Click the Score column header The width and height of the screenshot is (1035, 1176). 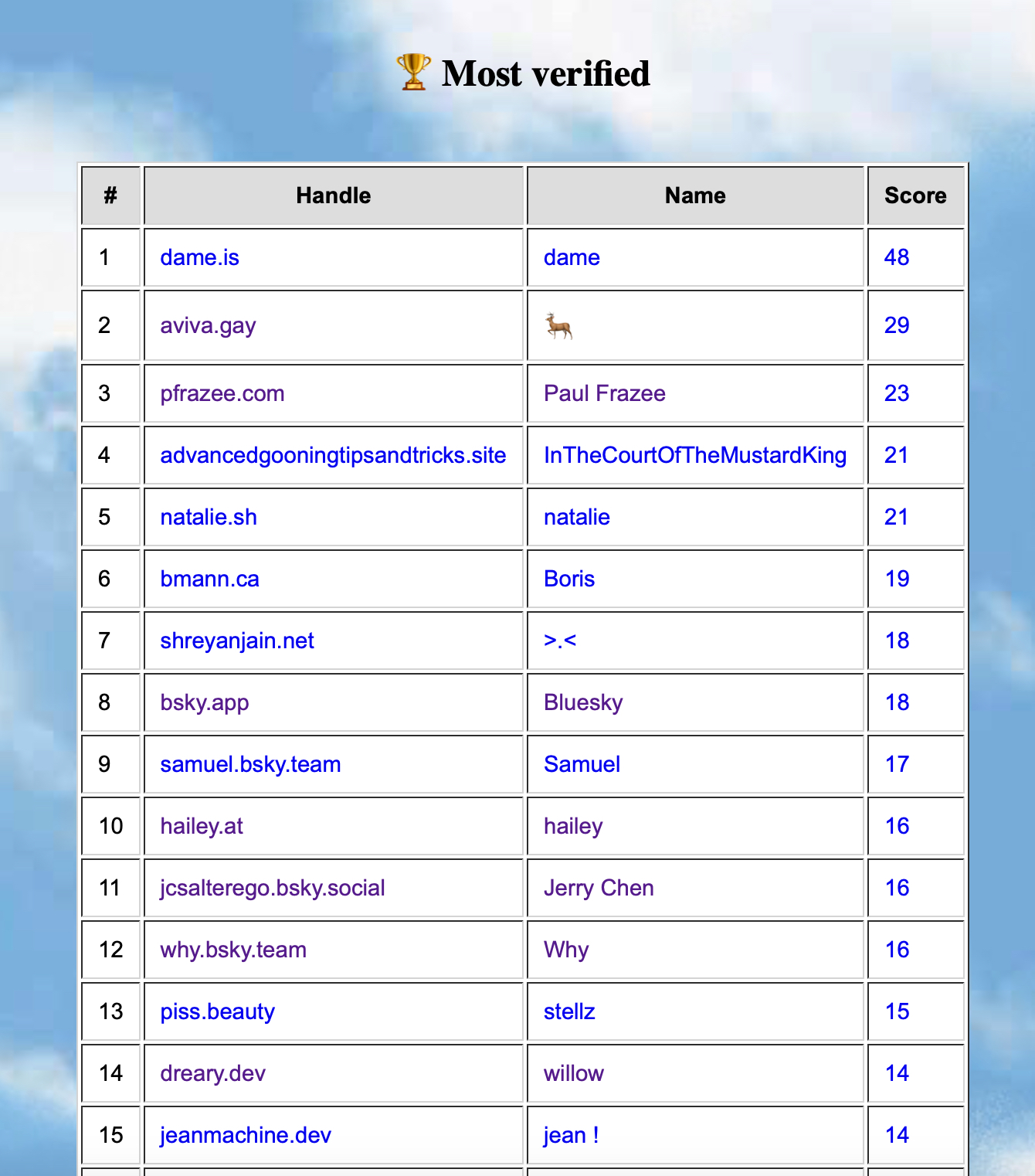915,195
